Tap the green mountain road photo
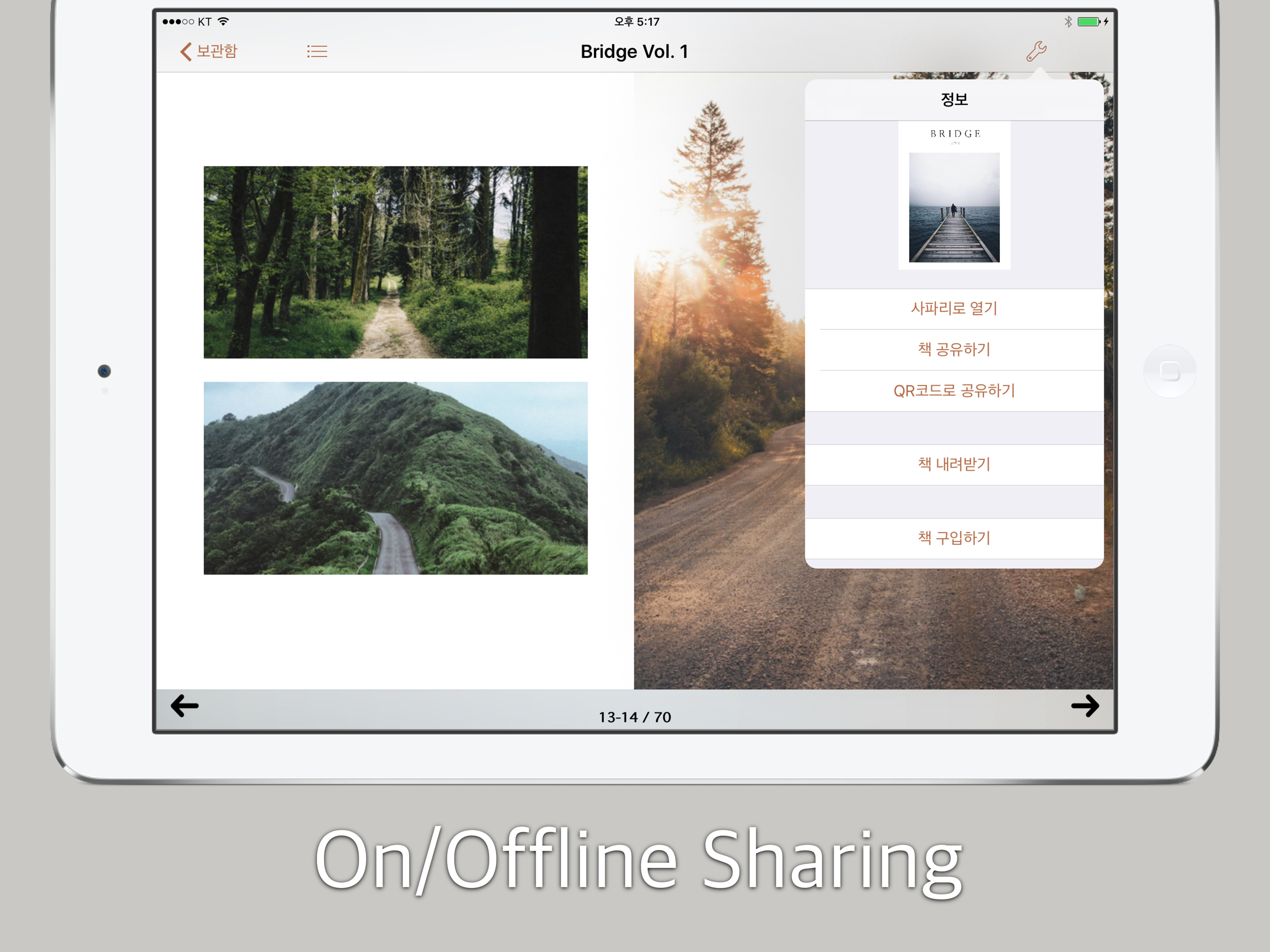 coord(395,478)
